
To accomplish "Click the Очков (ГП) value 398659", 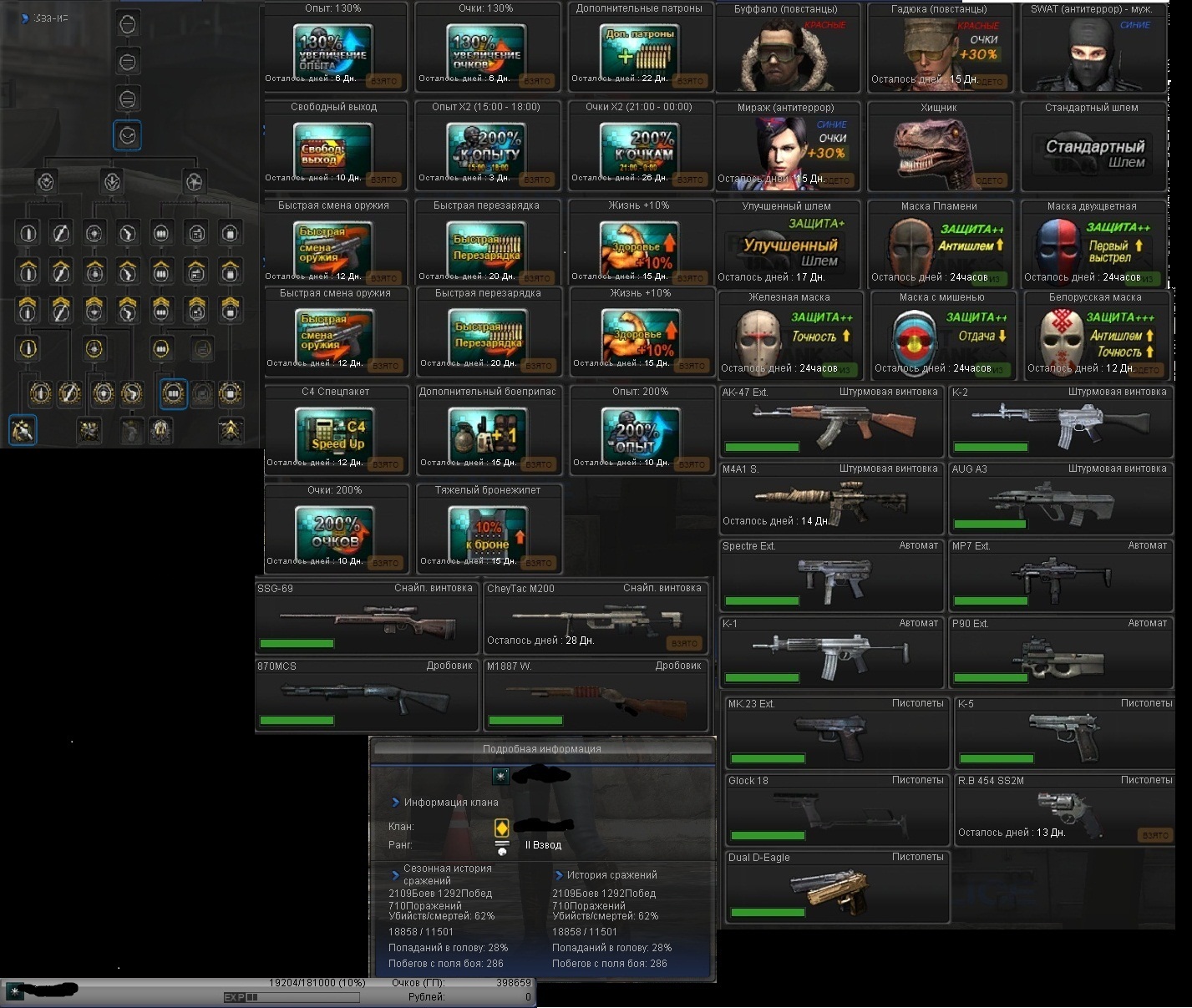I will [x=514, y=983].
